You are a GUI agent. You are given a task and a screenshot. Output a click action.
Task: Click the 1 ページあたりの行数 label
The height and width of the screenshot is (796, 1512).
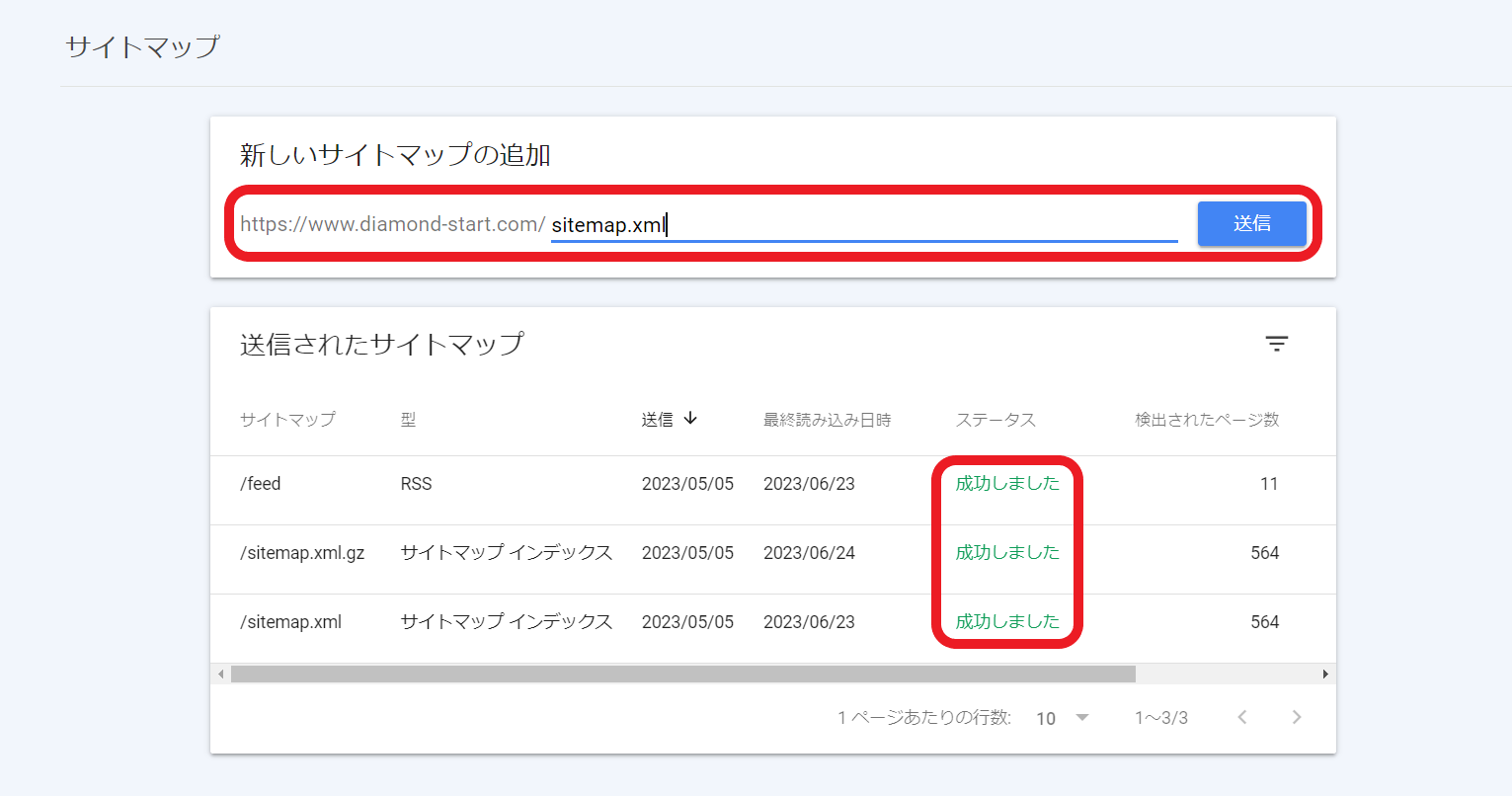click(924, 718)
